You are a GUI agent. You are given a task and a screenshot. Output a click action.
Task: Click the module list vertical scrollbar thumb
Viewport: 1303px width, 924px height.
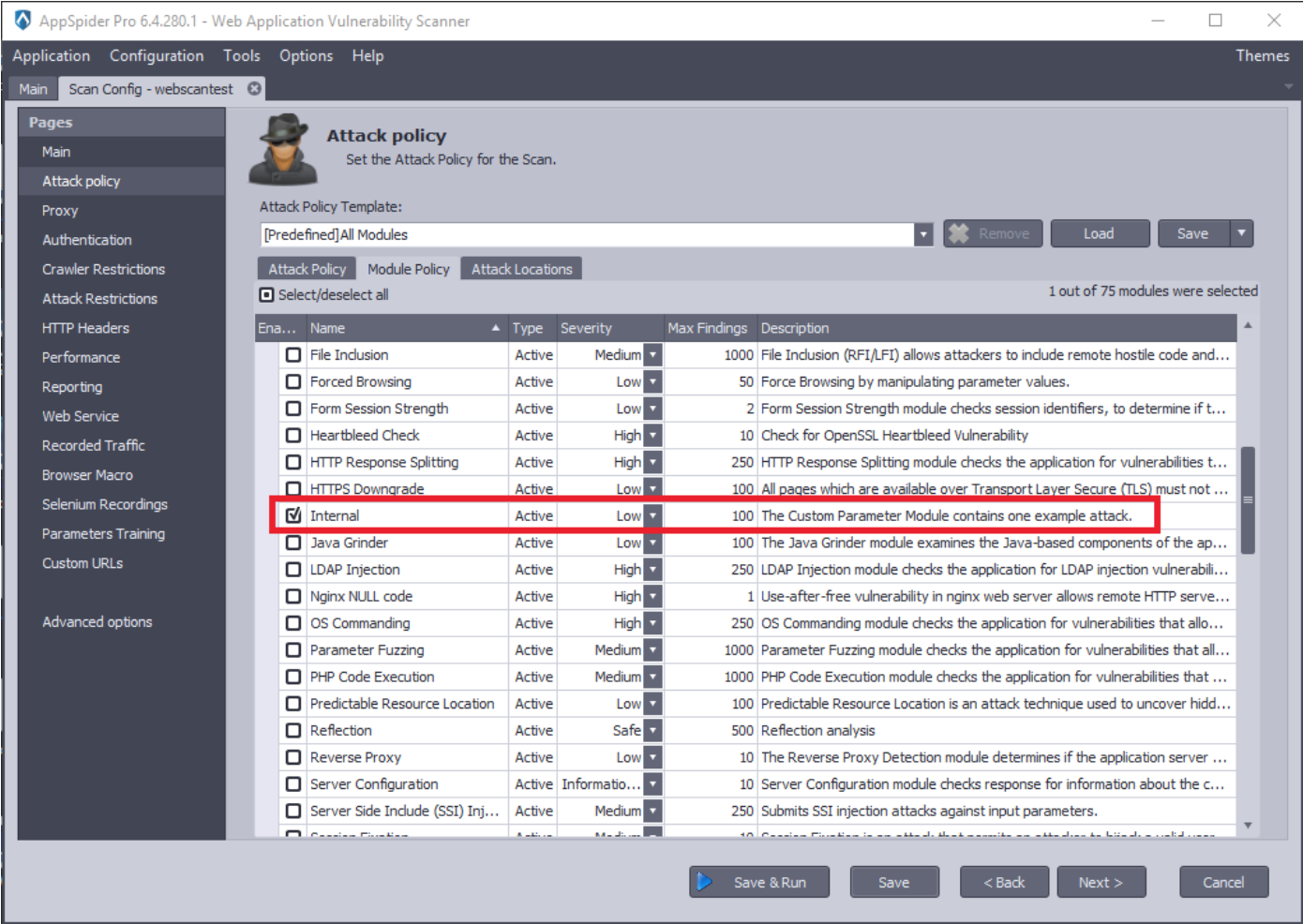coord(1248,500)
